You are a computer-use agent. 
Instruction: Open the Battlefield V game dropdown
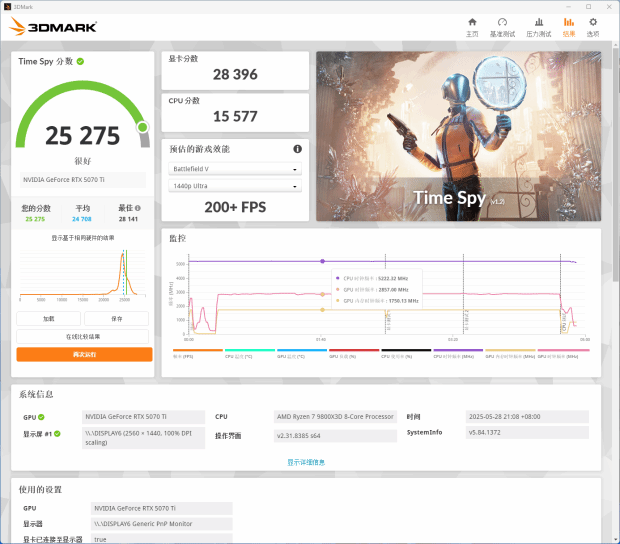(x=235, y=169)
